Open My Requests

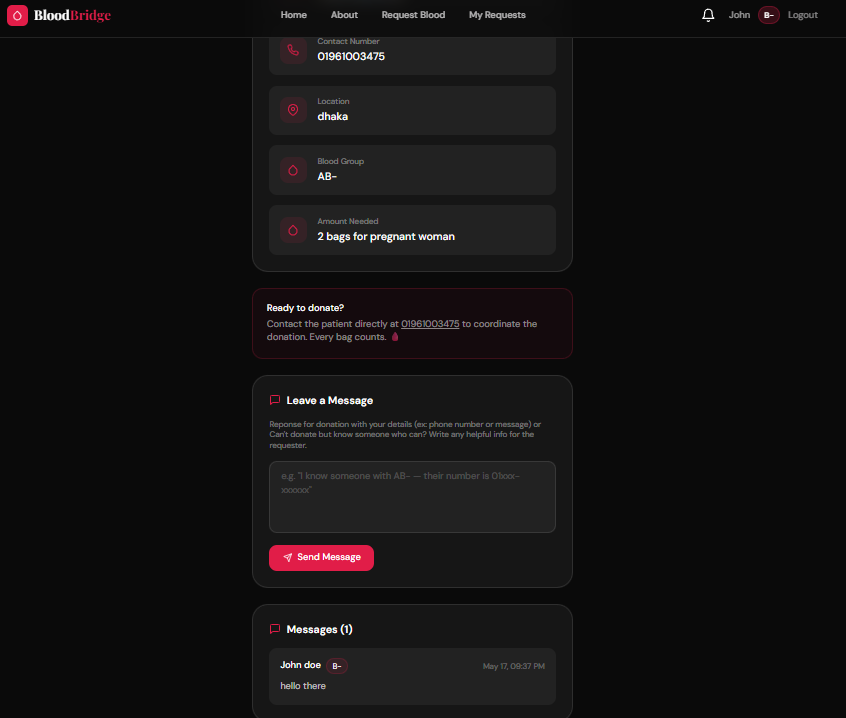pos(497,15)
